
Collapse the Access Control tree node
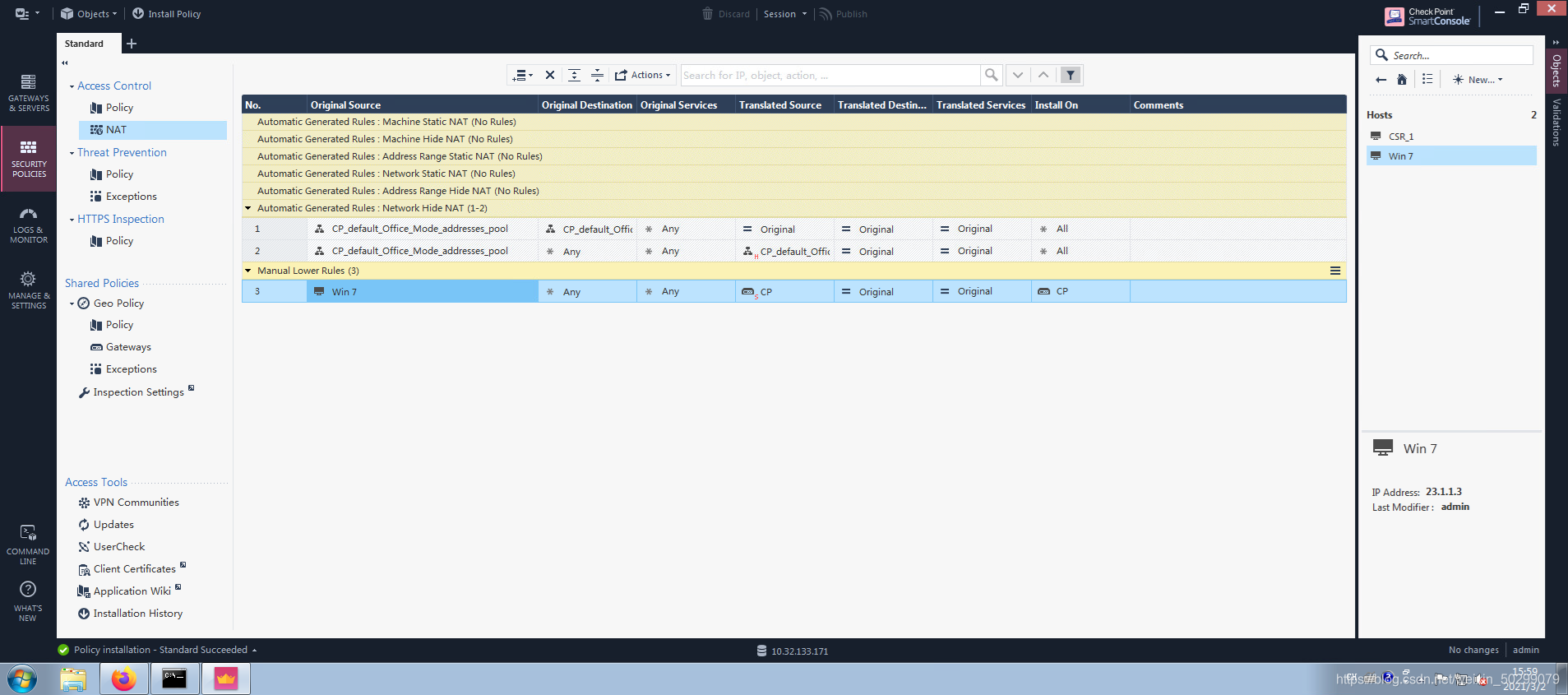coord(72,86)
